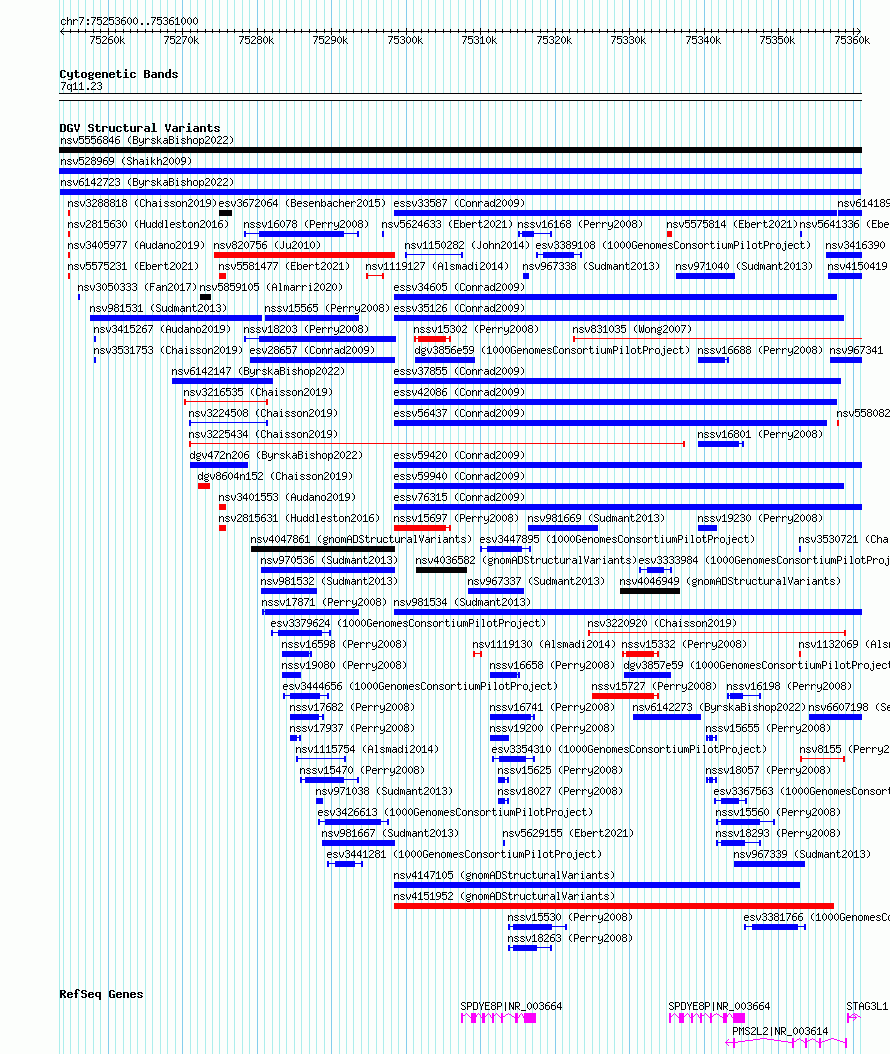Viewport: 890px width, 1054px height.
Task: Click nsv3401553 (Audano2019) variant label
Action: tap(288, 497)
